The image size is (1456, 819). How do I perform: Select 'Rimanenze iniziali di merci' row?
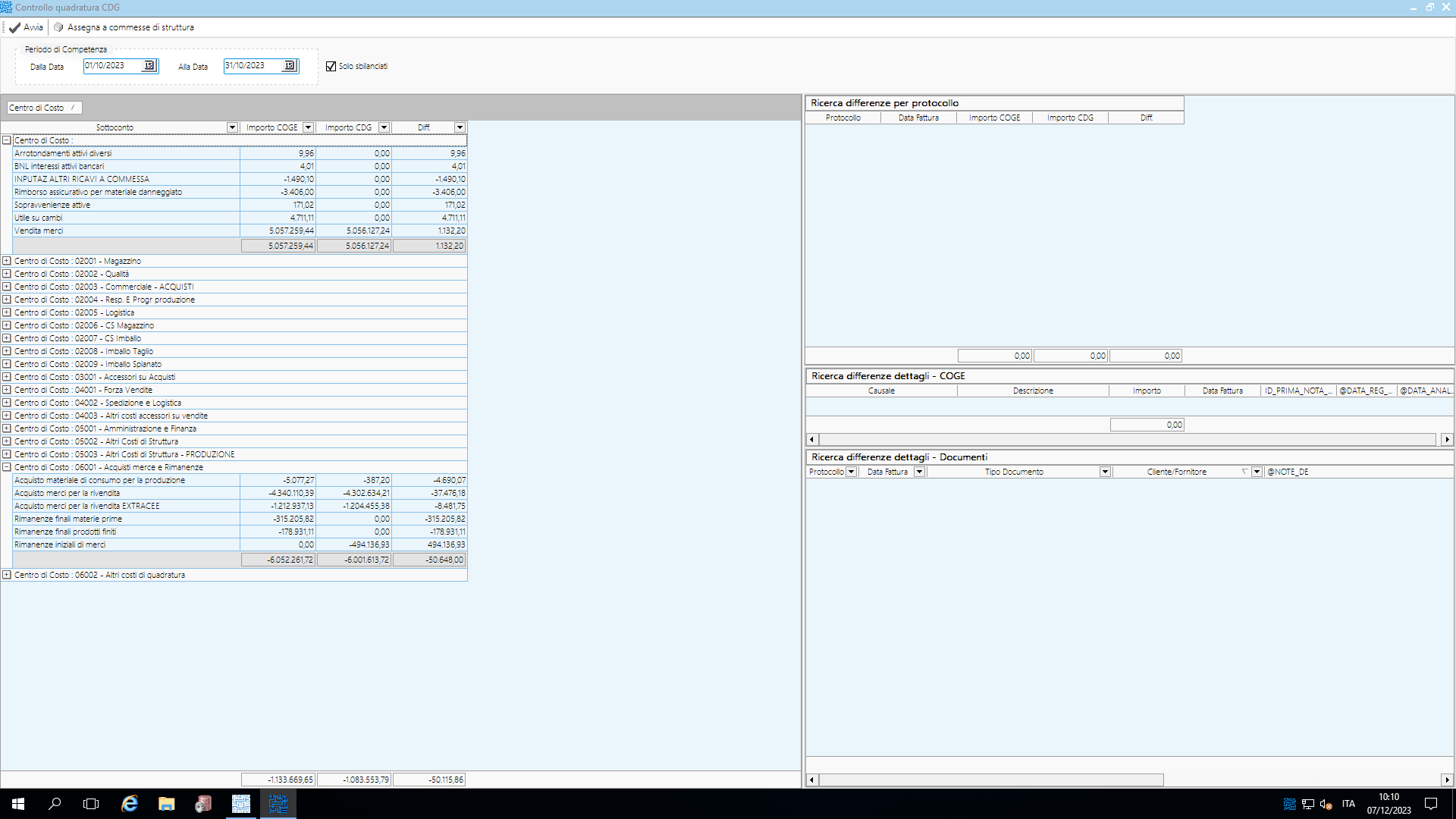point(240,544)
